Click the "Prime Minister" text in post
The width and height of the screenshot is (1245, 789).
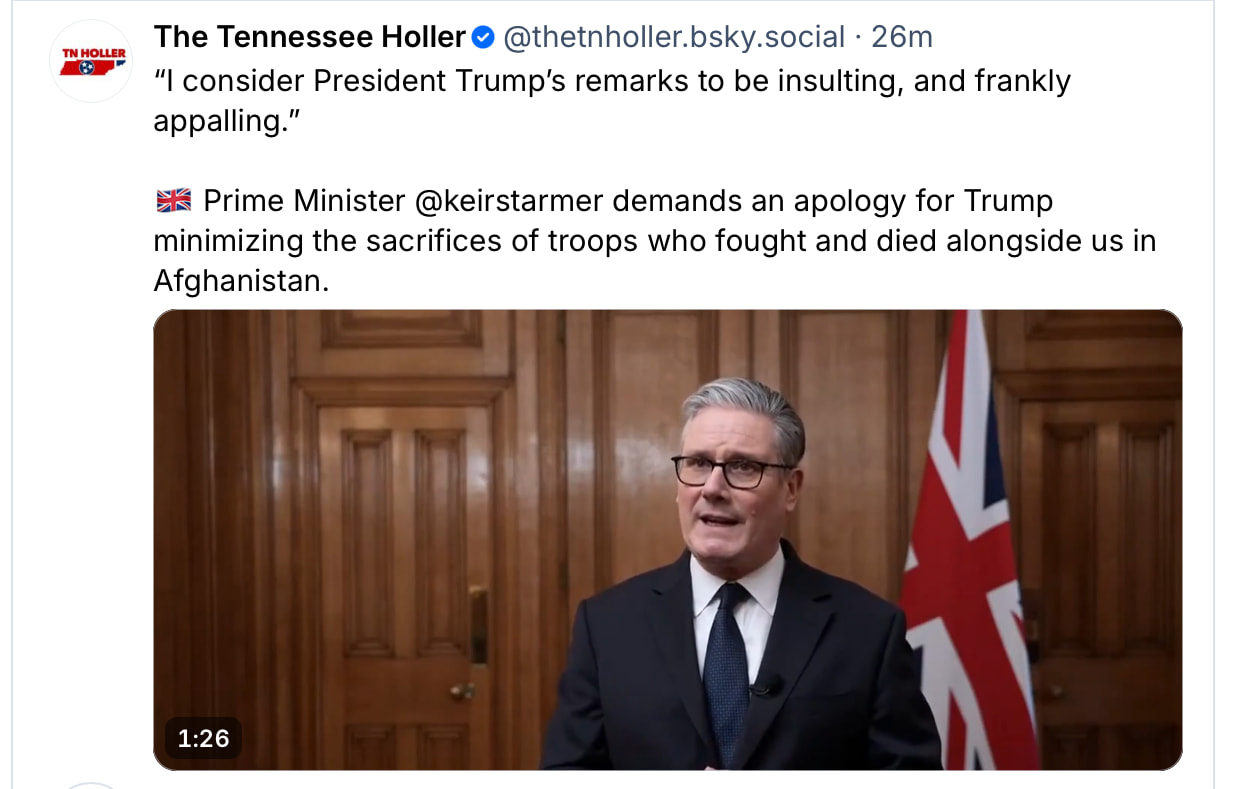click(304, 201)
